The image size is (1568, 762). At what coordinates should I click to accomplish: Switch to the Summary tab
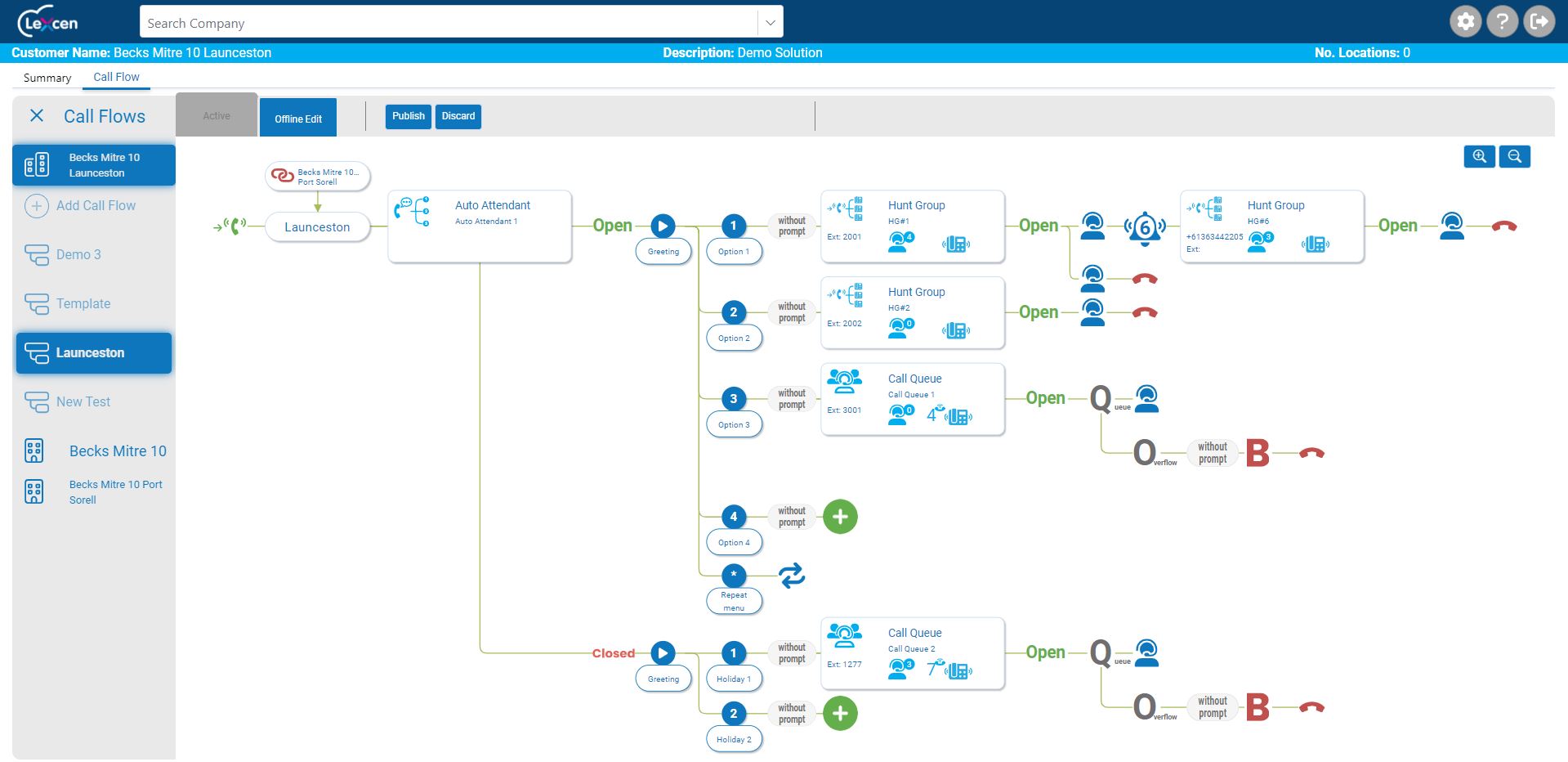[47, 77]
